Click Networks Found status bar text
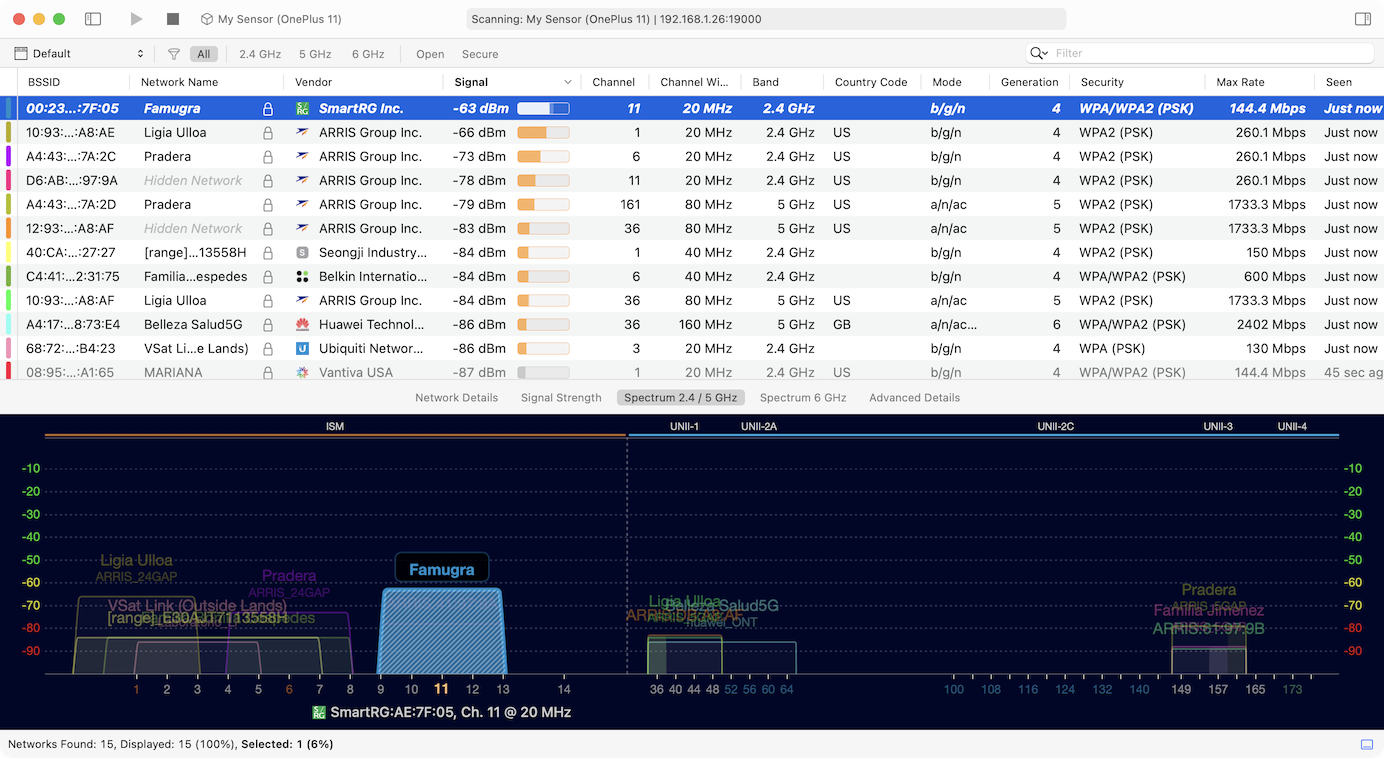This screenshot has height=758, width=1384. (x=170, y=744)
